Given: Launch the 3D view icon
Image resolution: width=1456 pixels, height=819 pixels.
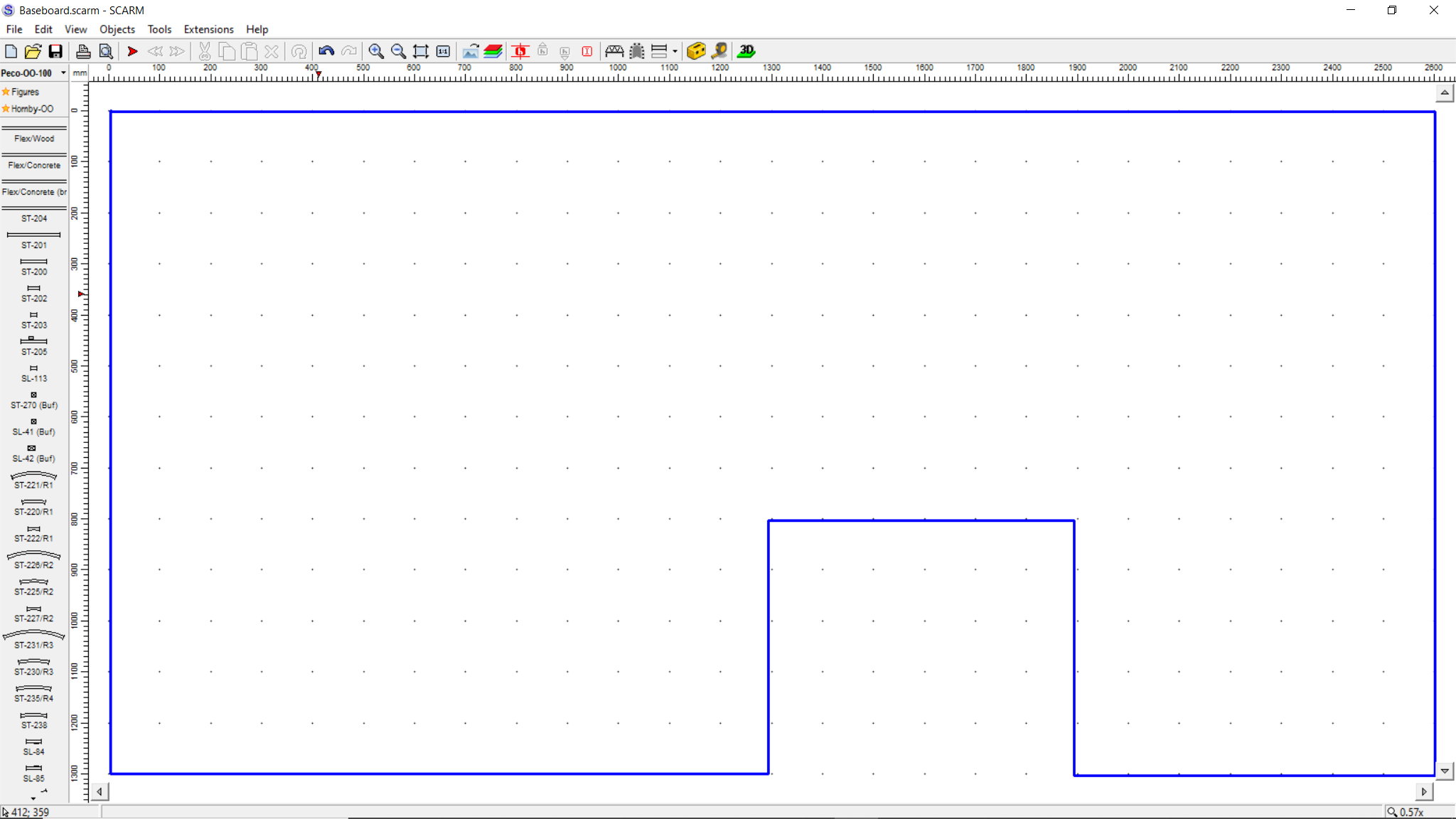Looking at the screenshot, I should pos(746,51).
